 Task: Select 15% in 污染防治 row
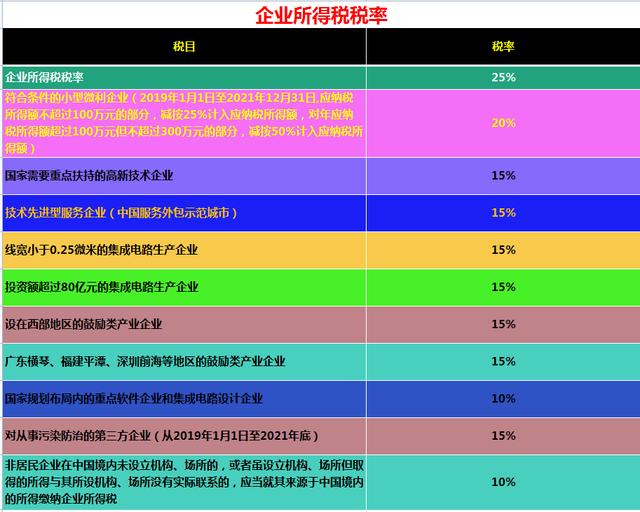point(503,436)
